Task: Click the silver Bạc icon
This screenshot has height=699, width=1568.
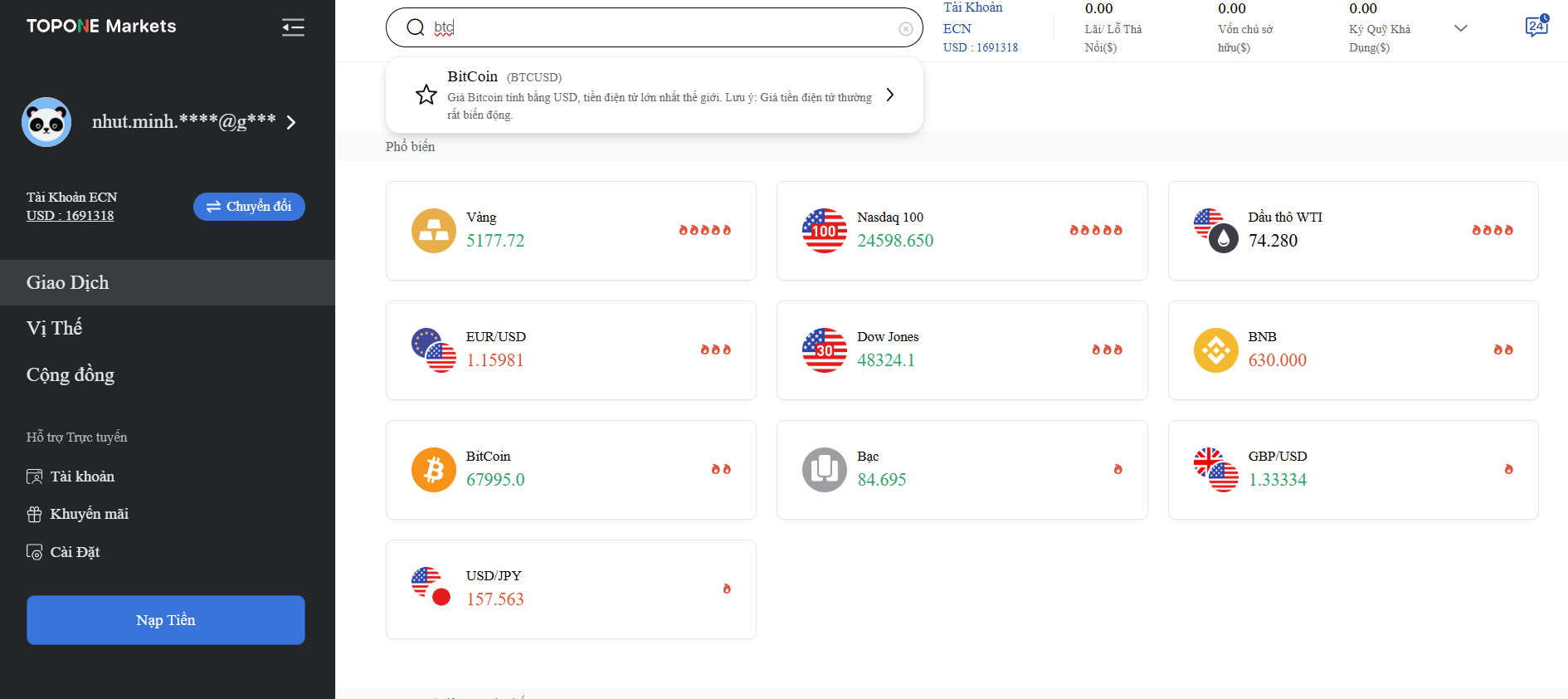Action: [x=824, y=470]
